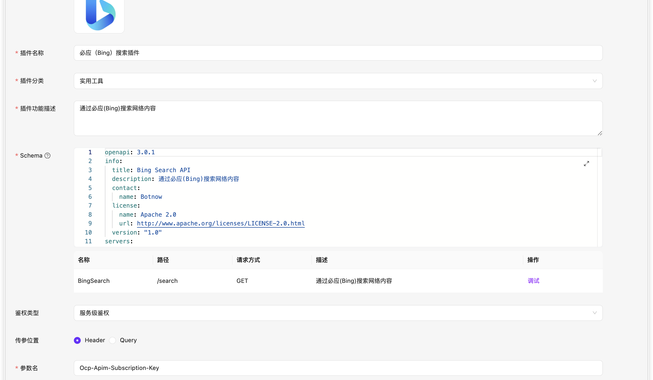
Task: Open the Schema help tooltip icon
Action: [47, 155]
